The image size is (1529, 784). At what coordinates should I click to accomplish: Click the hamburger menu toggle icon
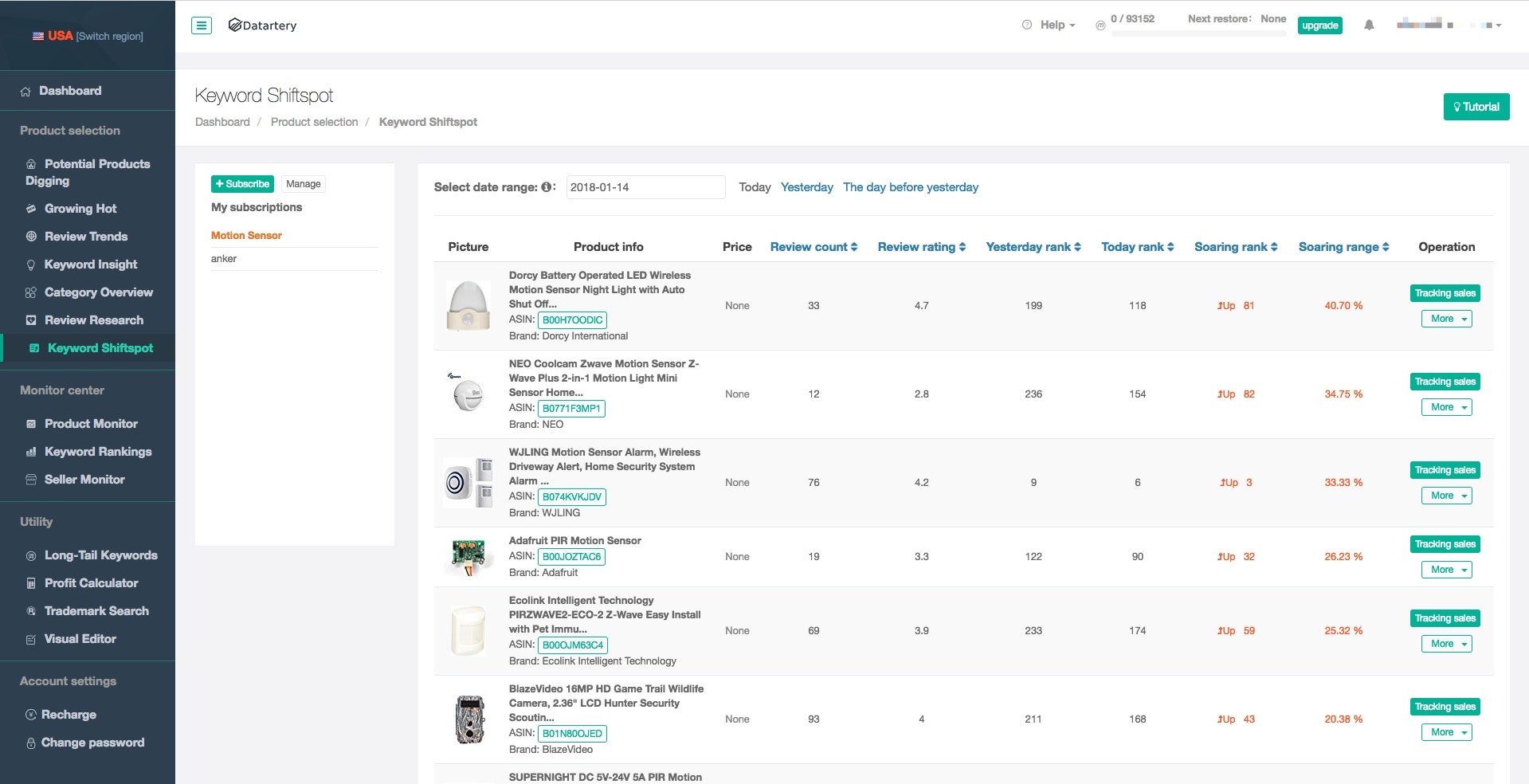(x=202, y=25)
